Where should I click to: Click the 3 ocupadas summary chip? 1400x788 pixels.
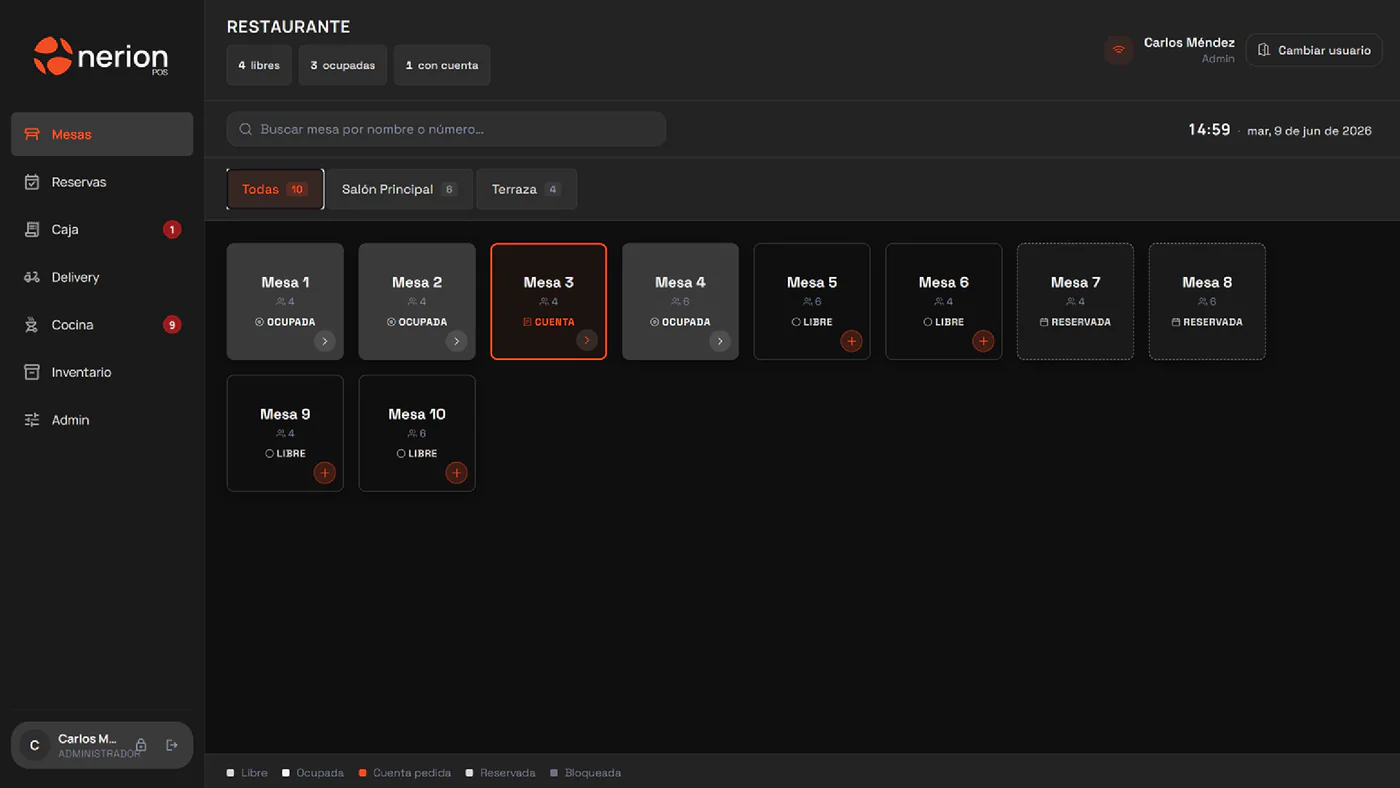click(343, 65)
